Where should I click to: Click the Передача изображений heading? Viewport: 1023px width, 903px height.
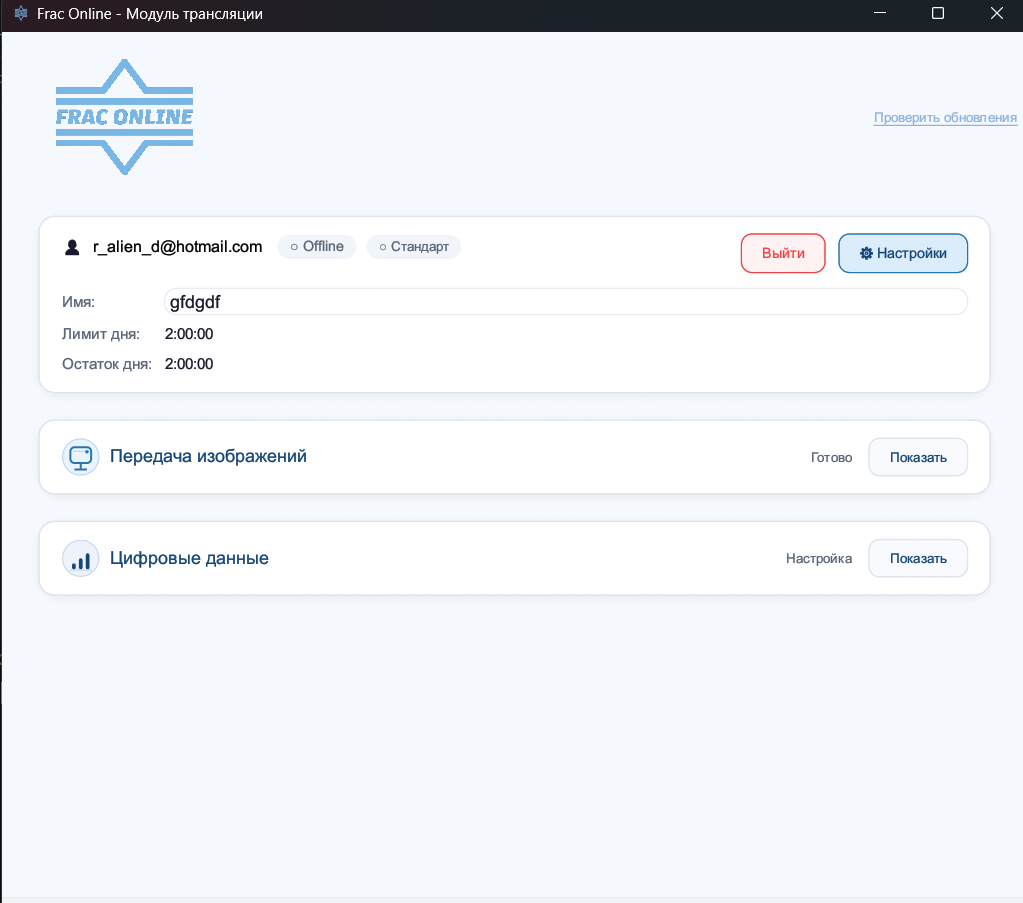pyautogui.click(x=208, y=457)
